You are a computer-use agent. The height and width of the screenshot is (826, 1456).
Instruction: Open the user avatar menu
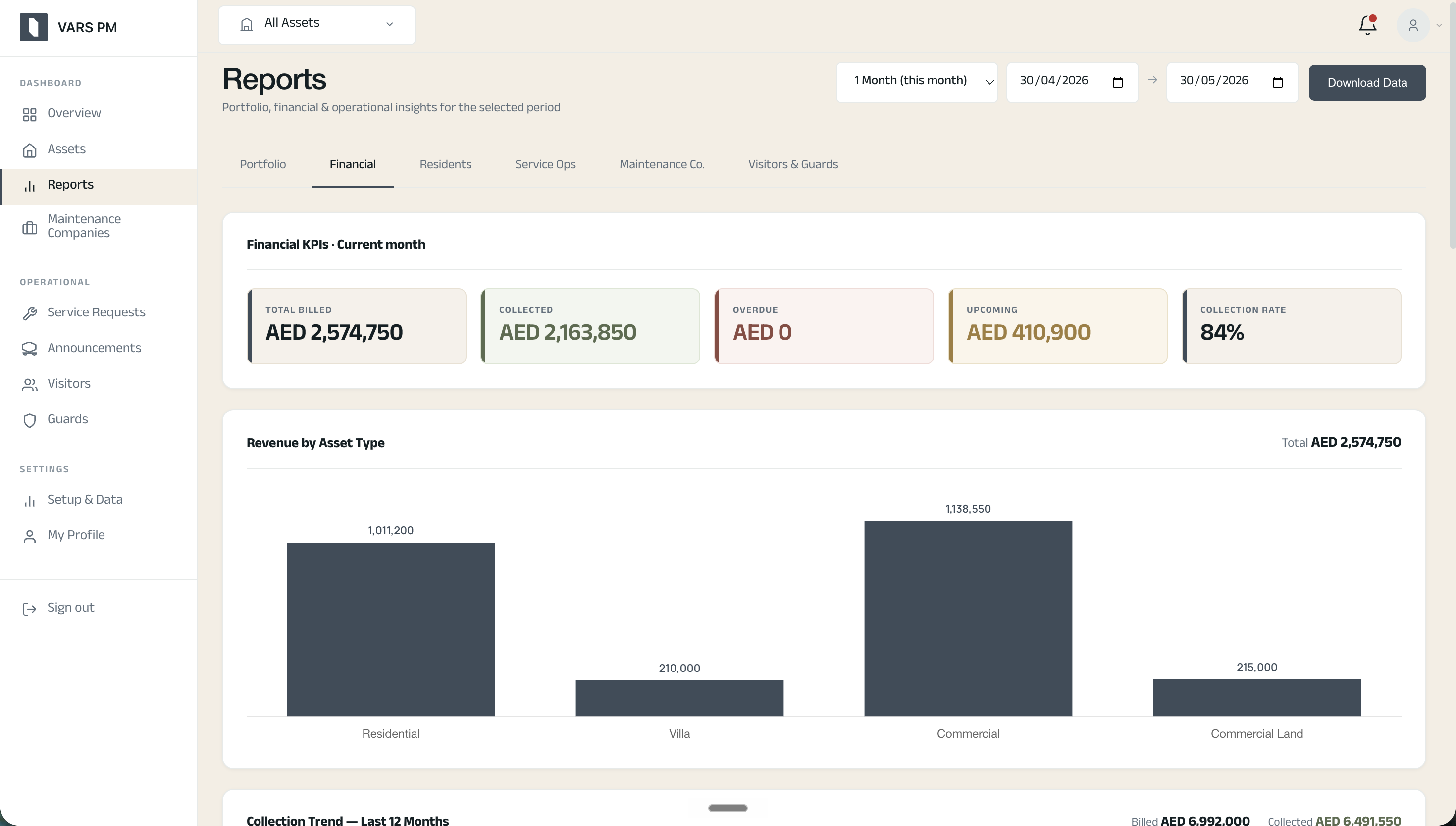click(1413, 26)
